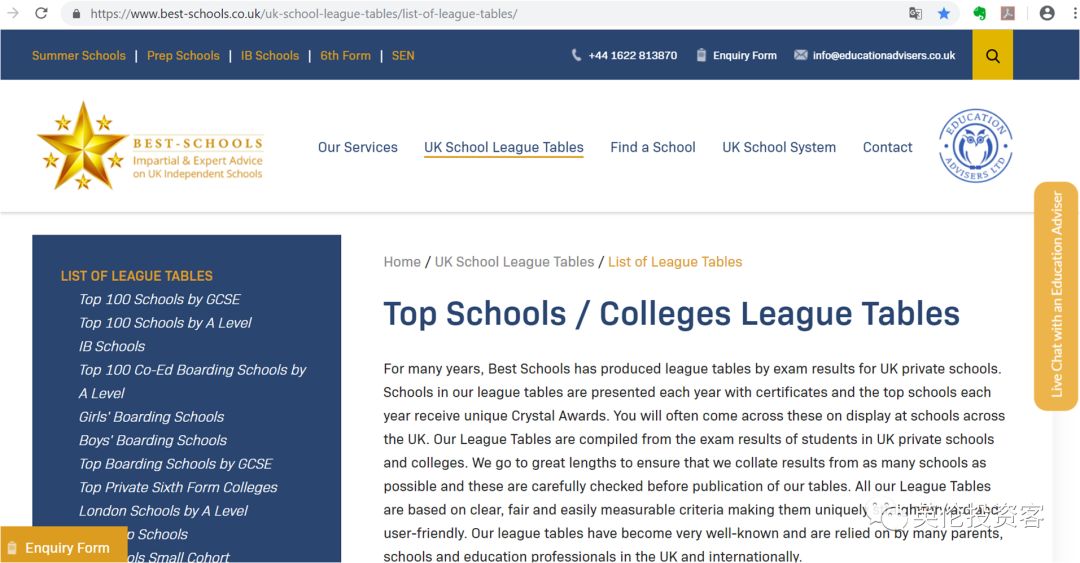
Task: Click the browser forward arrow
Action: (x=12, y=13)
